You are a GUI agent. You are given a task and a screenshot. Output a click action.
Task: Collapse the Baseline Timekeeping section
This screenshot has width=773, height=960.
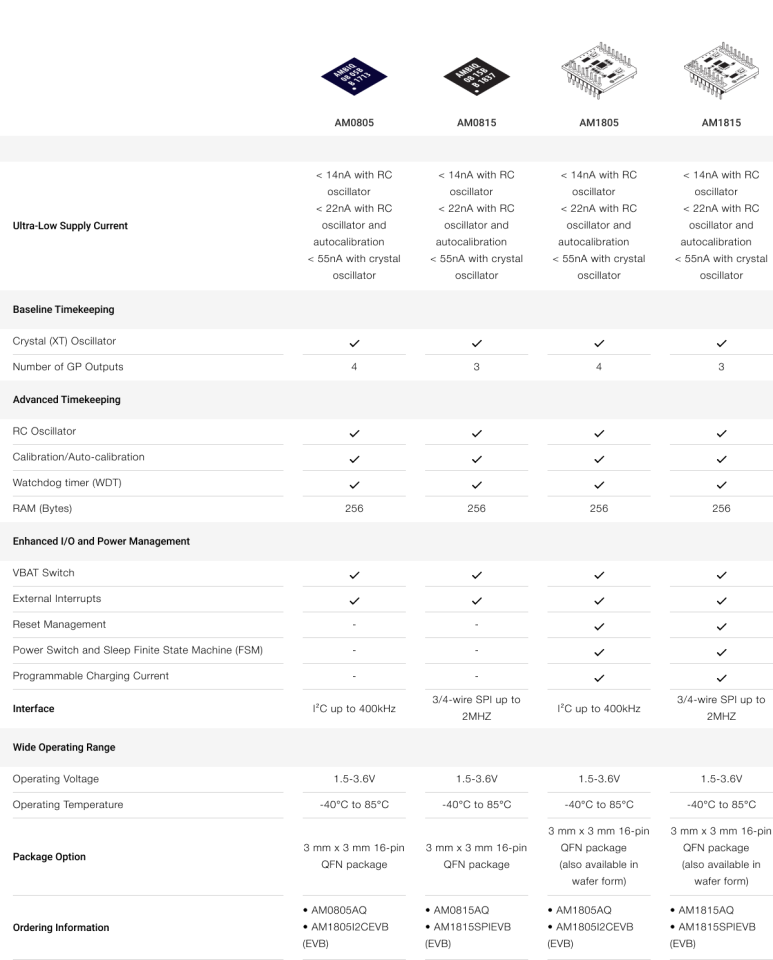click(63, 310)
